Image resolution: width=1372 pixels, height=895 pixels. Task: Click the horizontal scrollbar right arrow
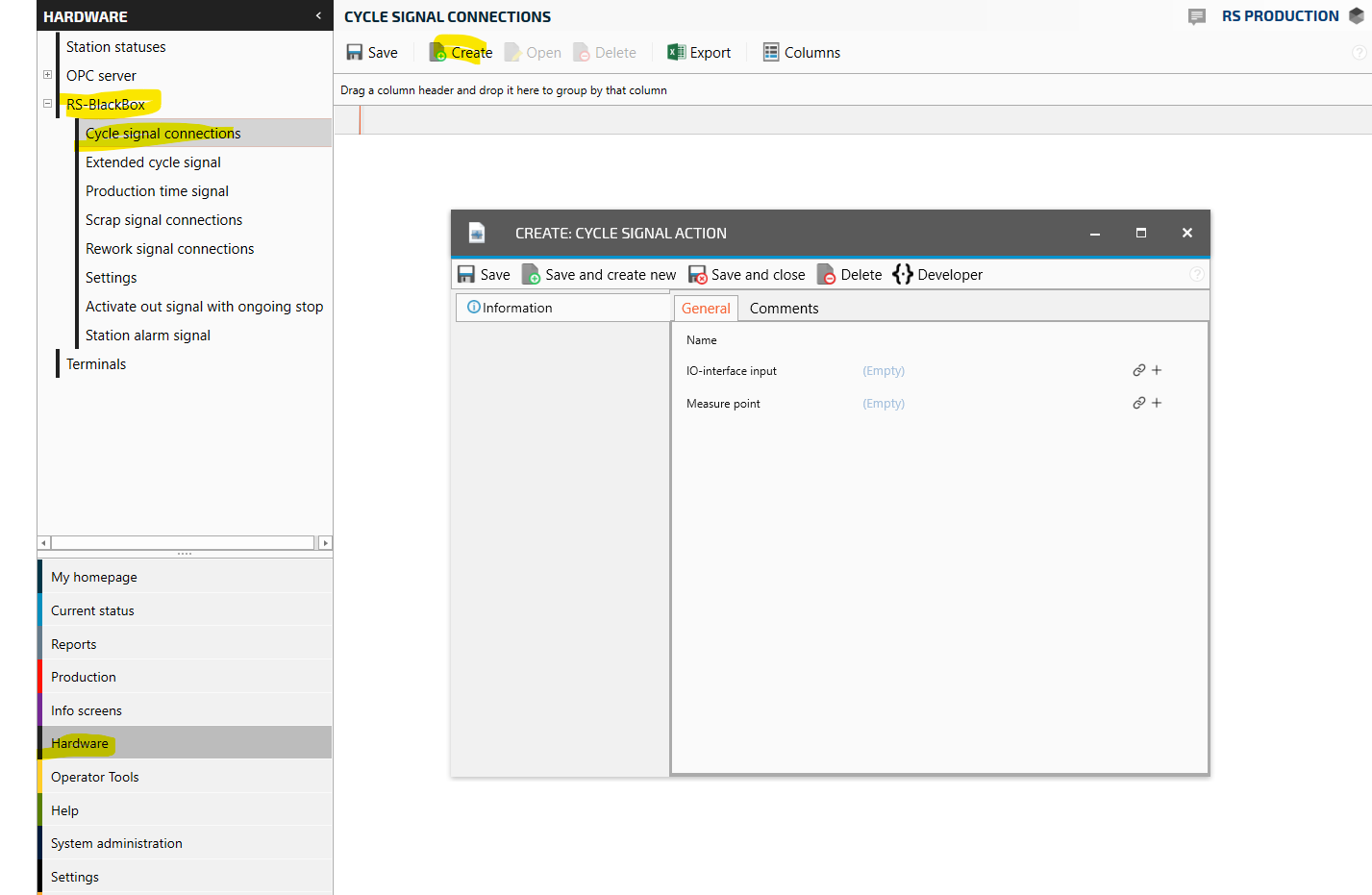tap(325, 543)
